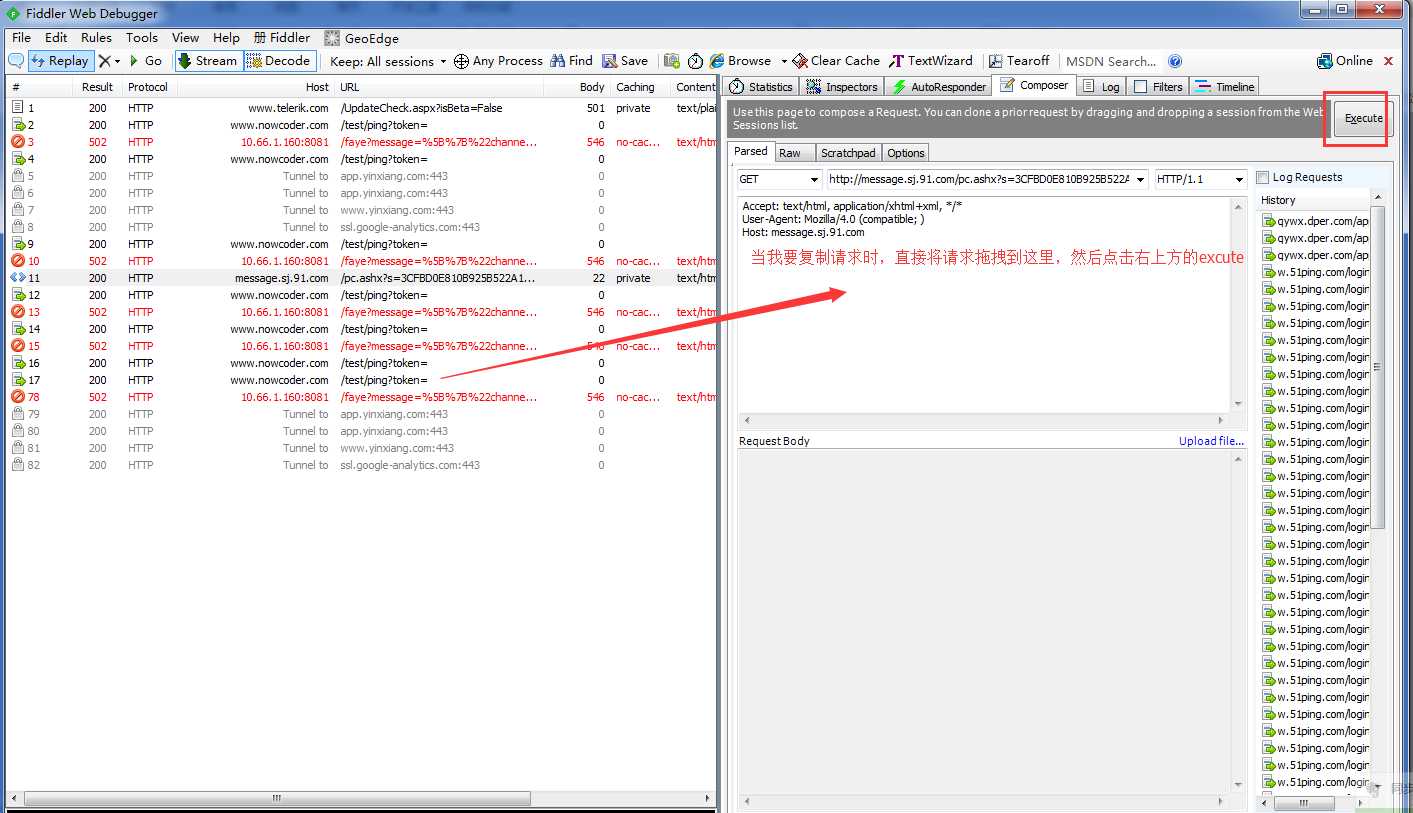Click the comment balloon icon in toolbar
The width and height of the screenshot is (1413, 813).
(x=16, y=61)
